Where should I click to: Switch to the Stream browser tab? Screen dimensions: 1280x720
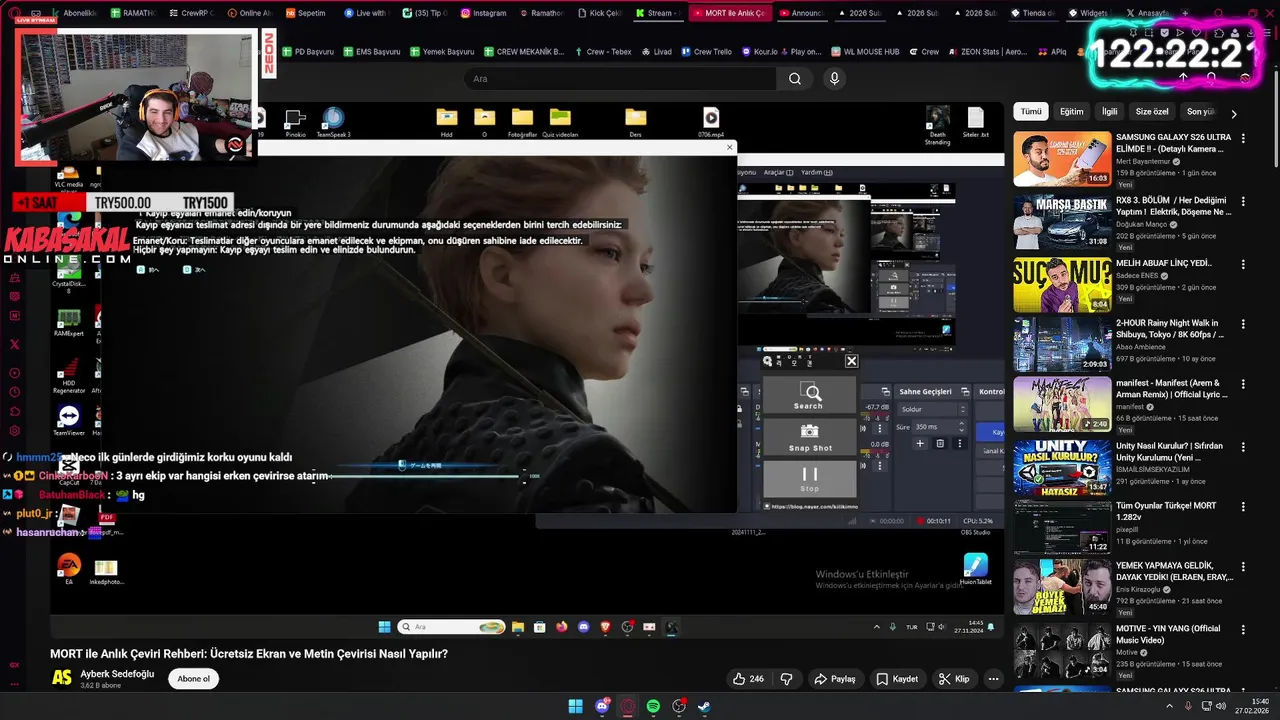pyautogui.click(x=658, y=13)
